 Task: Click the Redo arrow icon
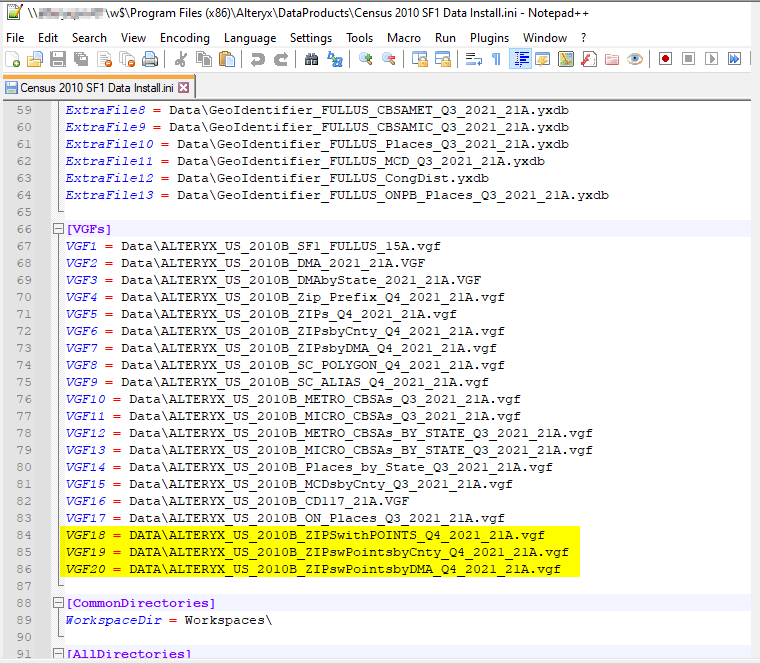[281, 60]
